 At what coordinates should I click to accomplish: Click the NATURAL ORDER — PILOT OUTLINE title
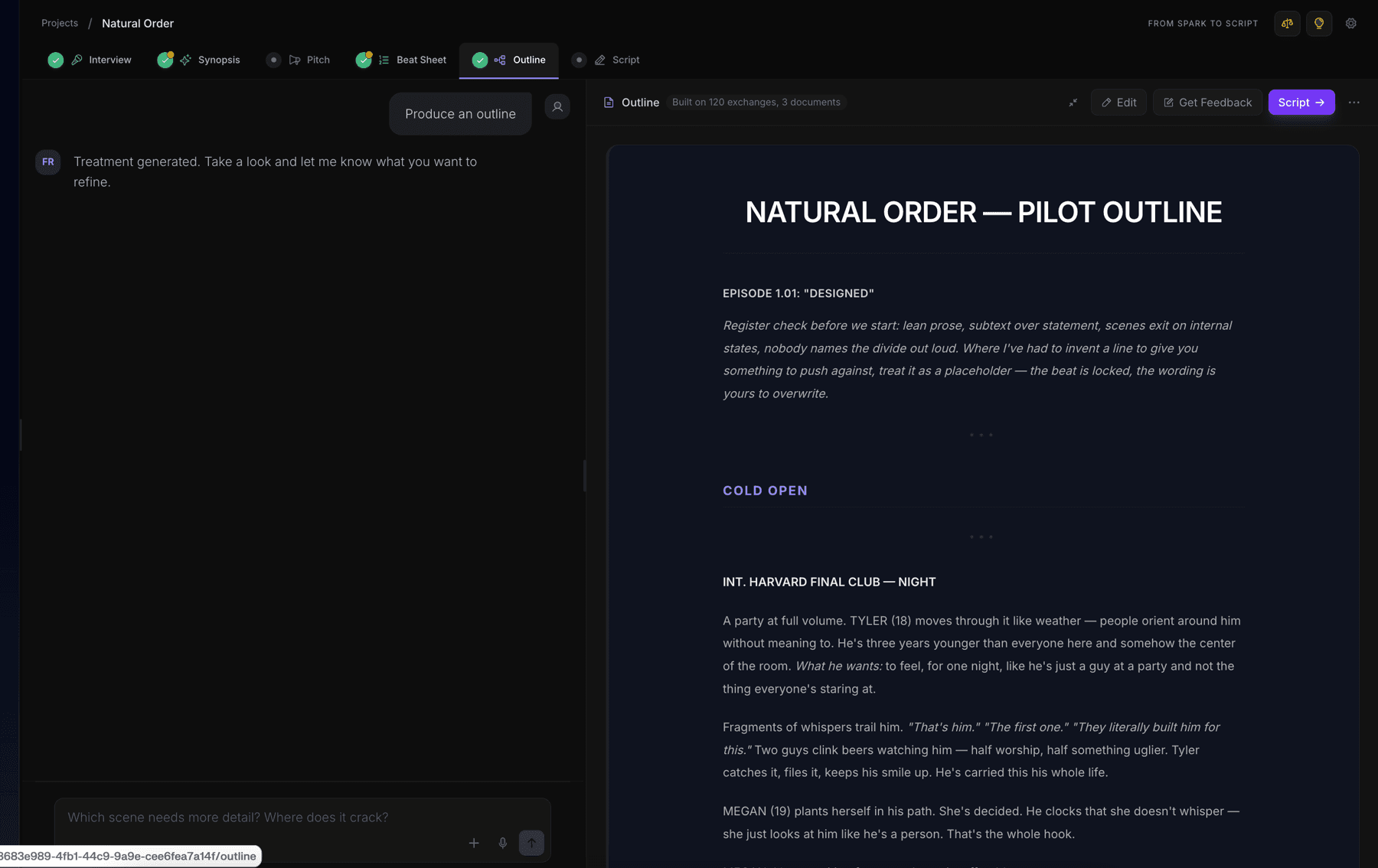pos(983,212)
